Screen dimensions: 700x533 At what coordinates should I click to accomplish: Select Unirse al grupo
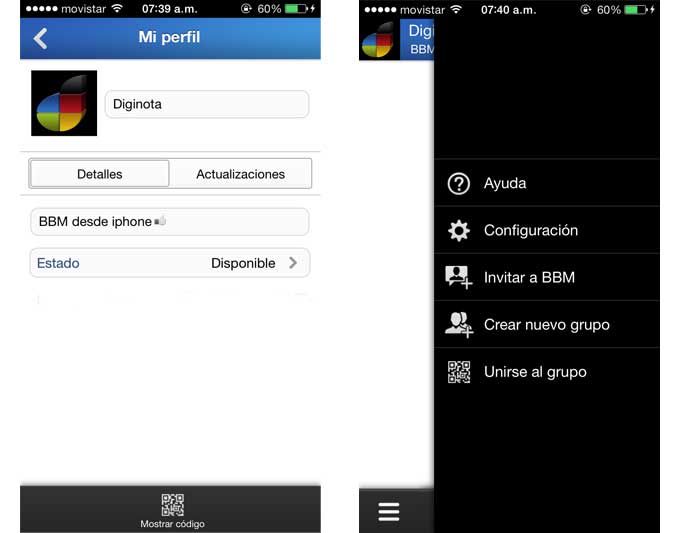pyautogui.click(x=547, y=372)
